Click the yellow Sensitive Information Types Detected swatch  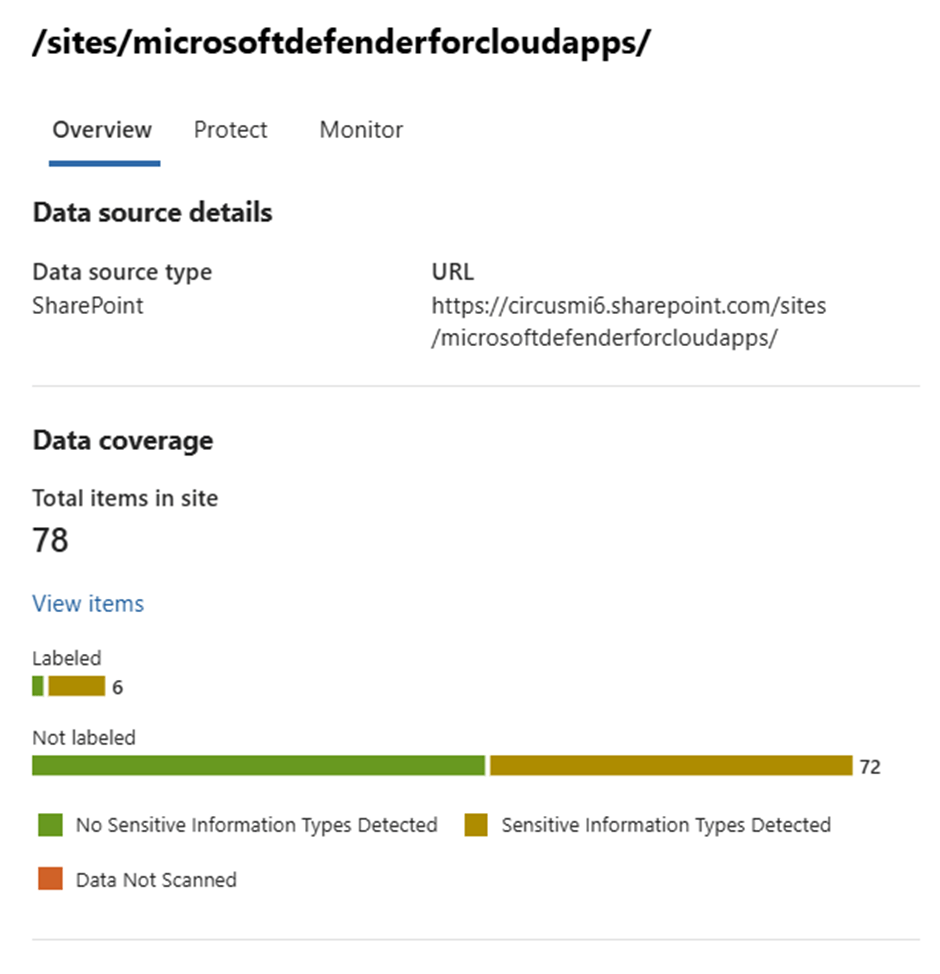pos(476,825)
